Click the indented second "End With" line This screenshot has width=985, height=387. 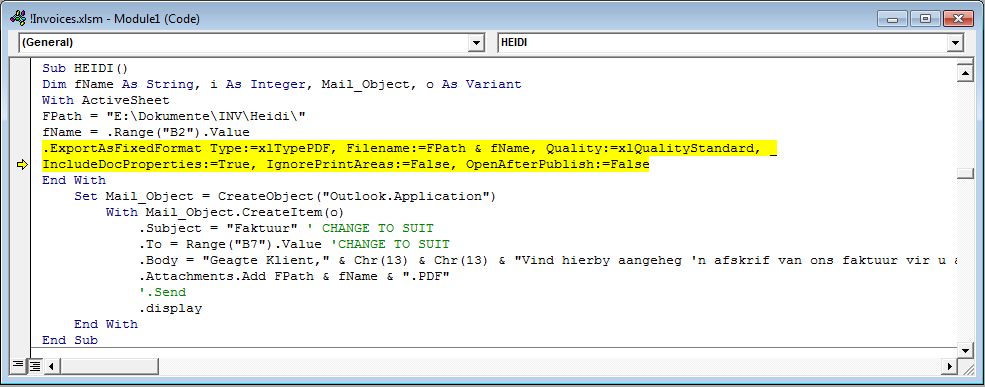106,324
